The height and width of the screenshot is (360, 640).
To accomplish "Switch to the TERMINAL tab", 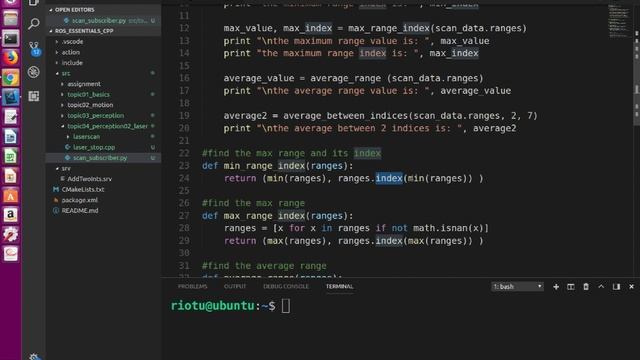I will point(339,287).
